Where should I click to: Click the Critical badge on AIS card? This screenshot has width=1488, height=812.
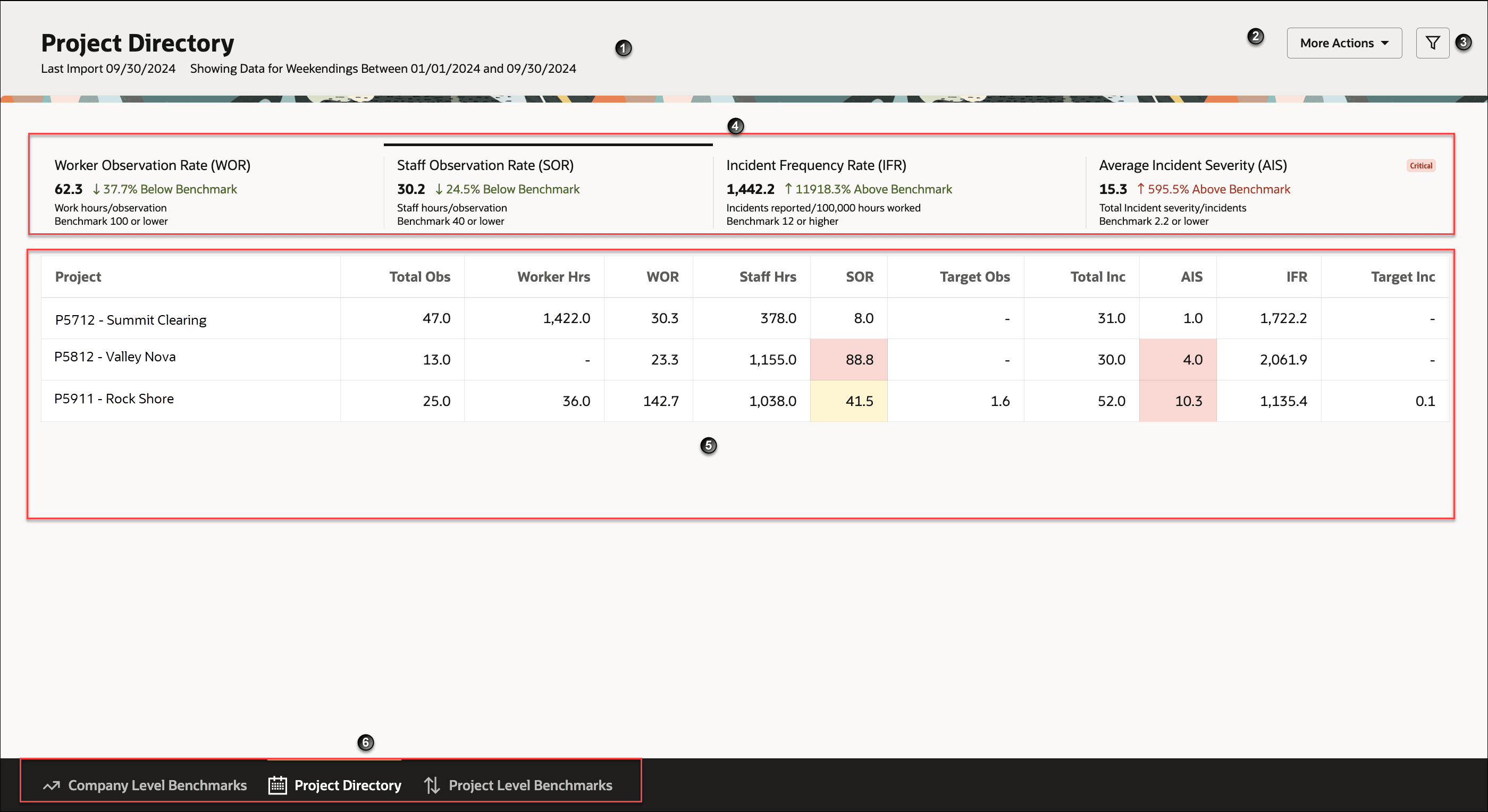1420,166
